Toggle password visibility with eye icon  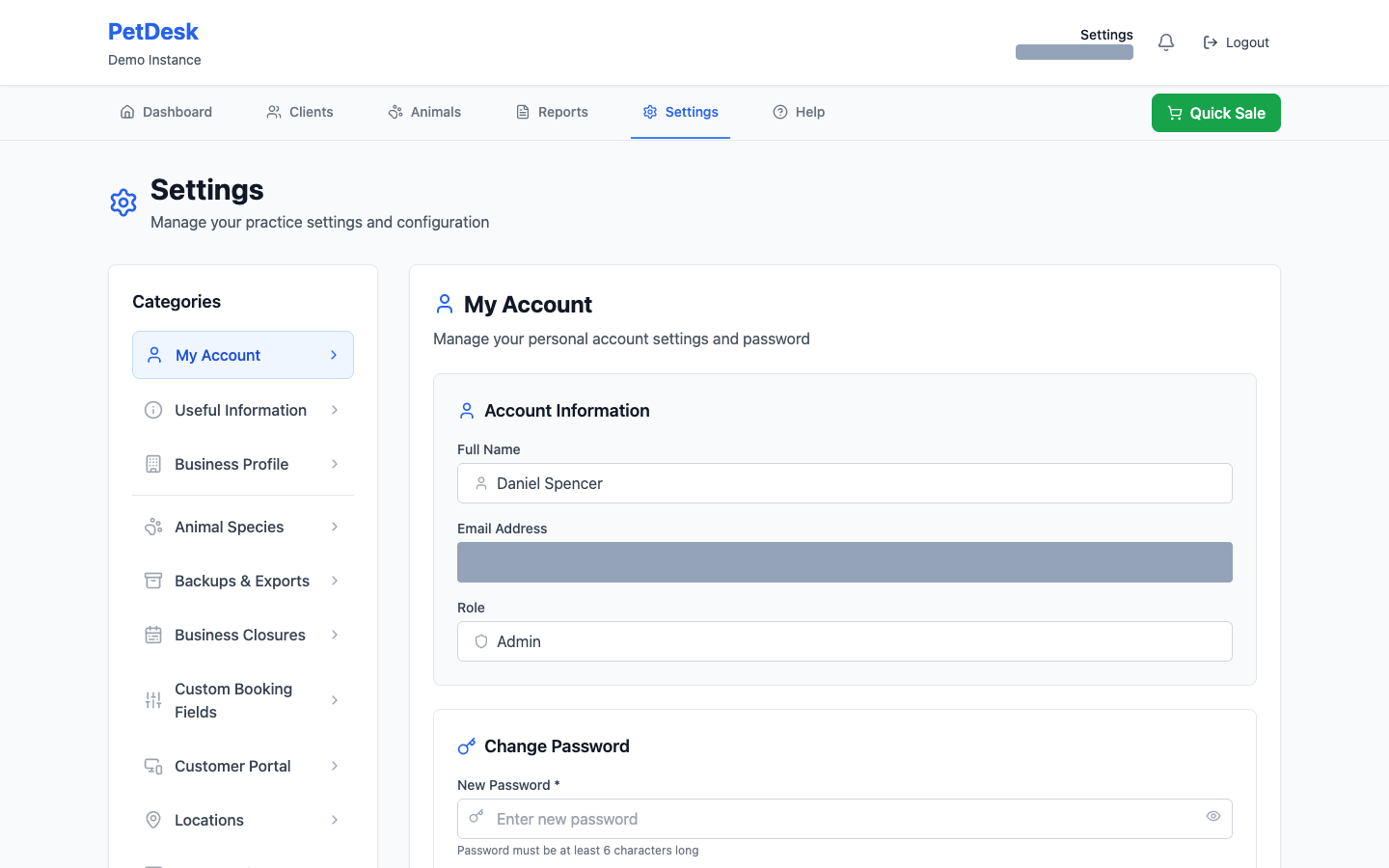click(x=1213, y=816)
